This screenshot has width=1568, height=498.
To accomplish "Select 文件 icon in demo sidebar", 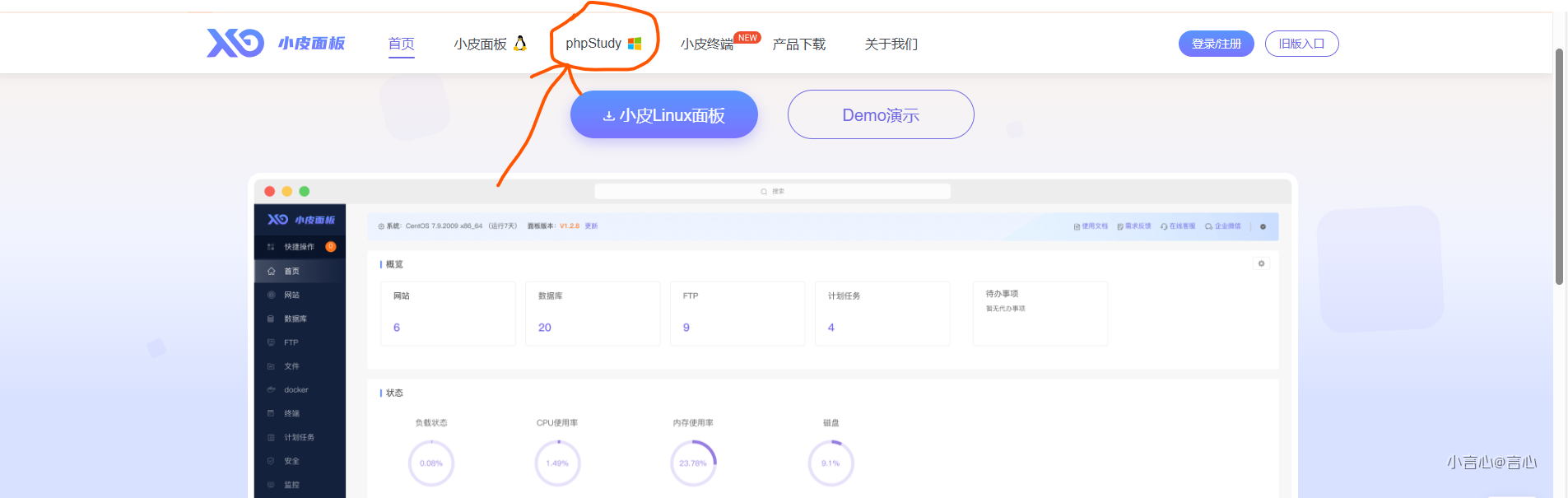I will pos(271,366).
